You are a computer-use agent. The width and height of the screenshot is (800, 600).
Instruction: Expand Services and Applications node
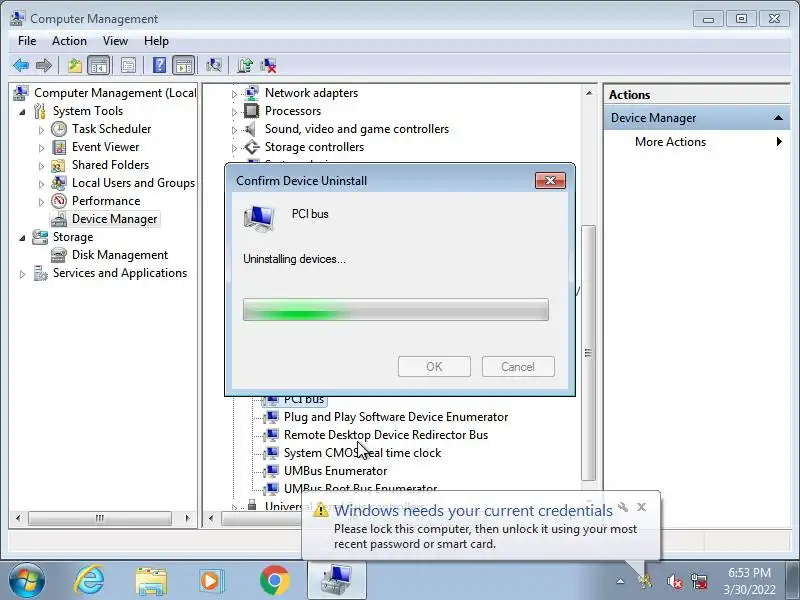coord(22,274)
